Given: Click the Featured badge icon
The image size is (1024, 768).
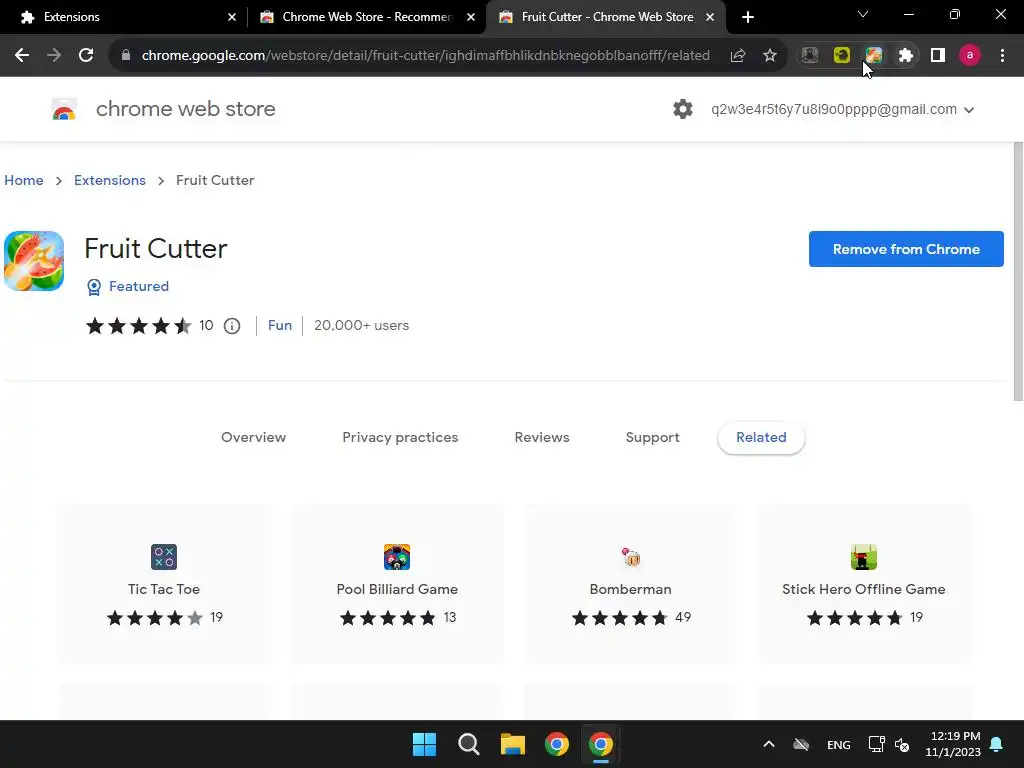Looking at the screenshot, I should click(94, 287).
